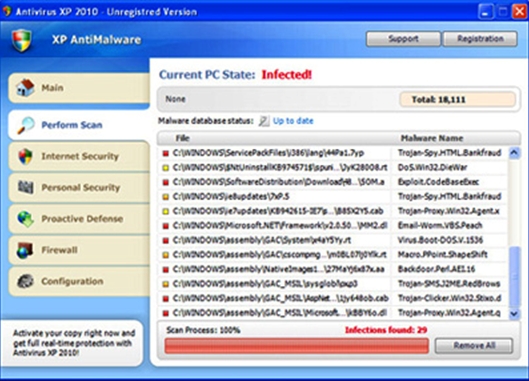Click the Remove All button
529x381 pixels.
(x=474, y=346)
